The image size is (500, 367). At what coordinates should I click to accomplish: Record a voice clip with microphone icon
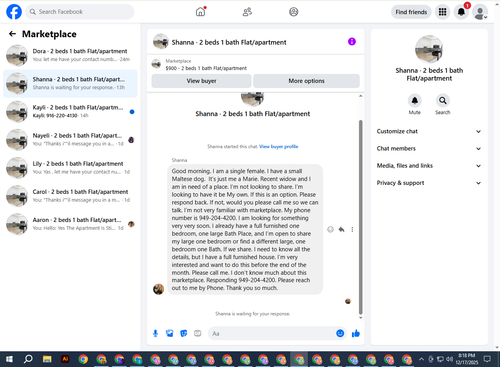(x=155, y=333)
